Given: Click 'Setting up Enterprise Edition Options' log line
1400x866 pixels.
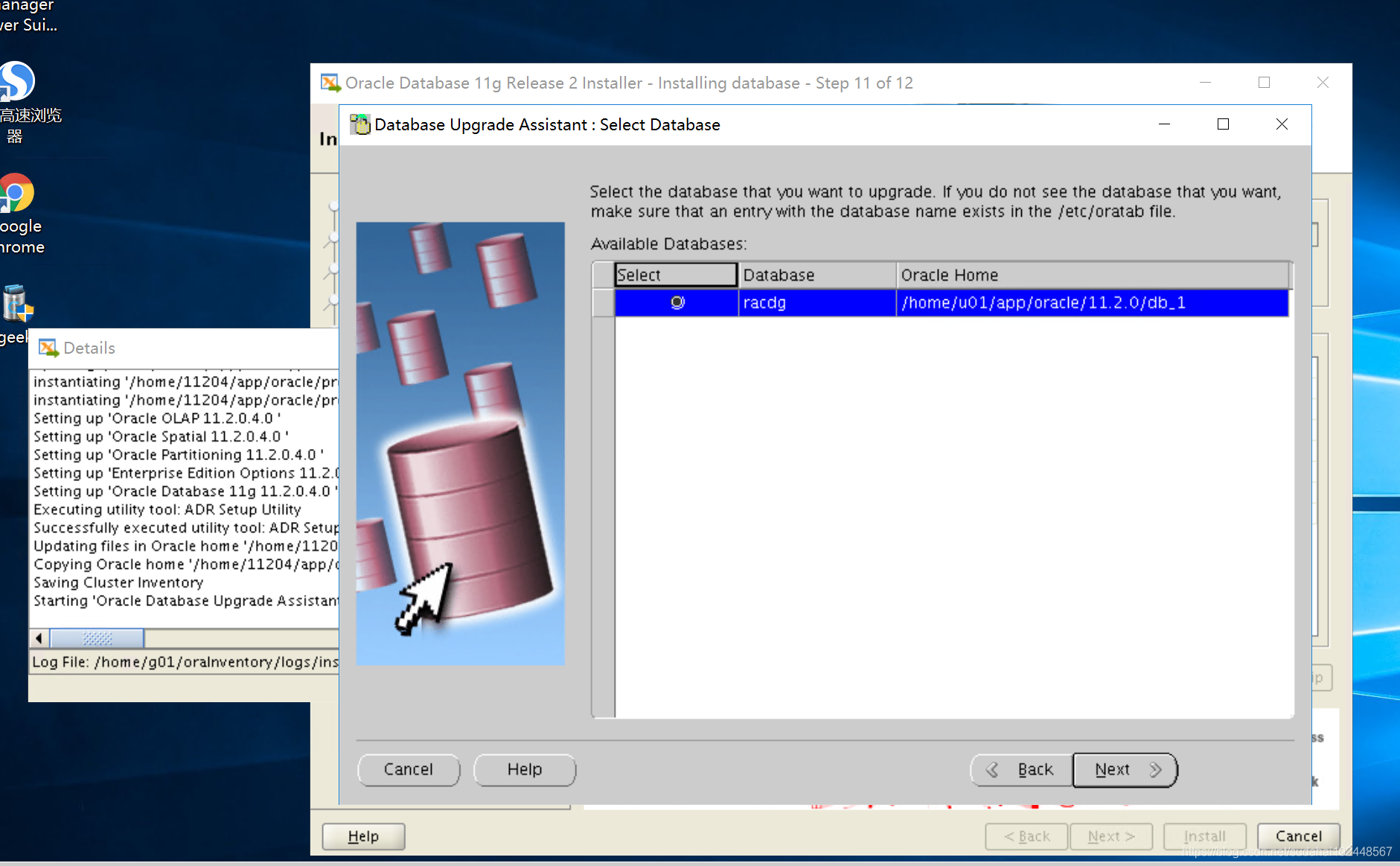Looking at the screenshot, I should [186, 473].
